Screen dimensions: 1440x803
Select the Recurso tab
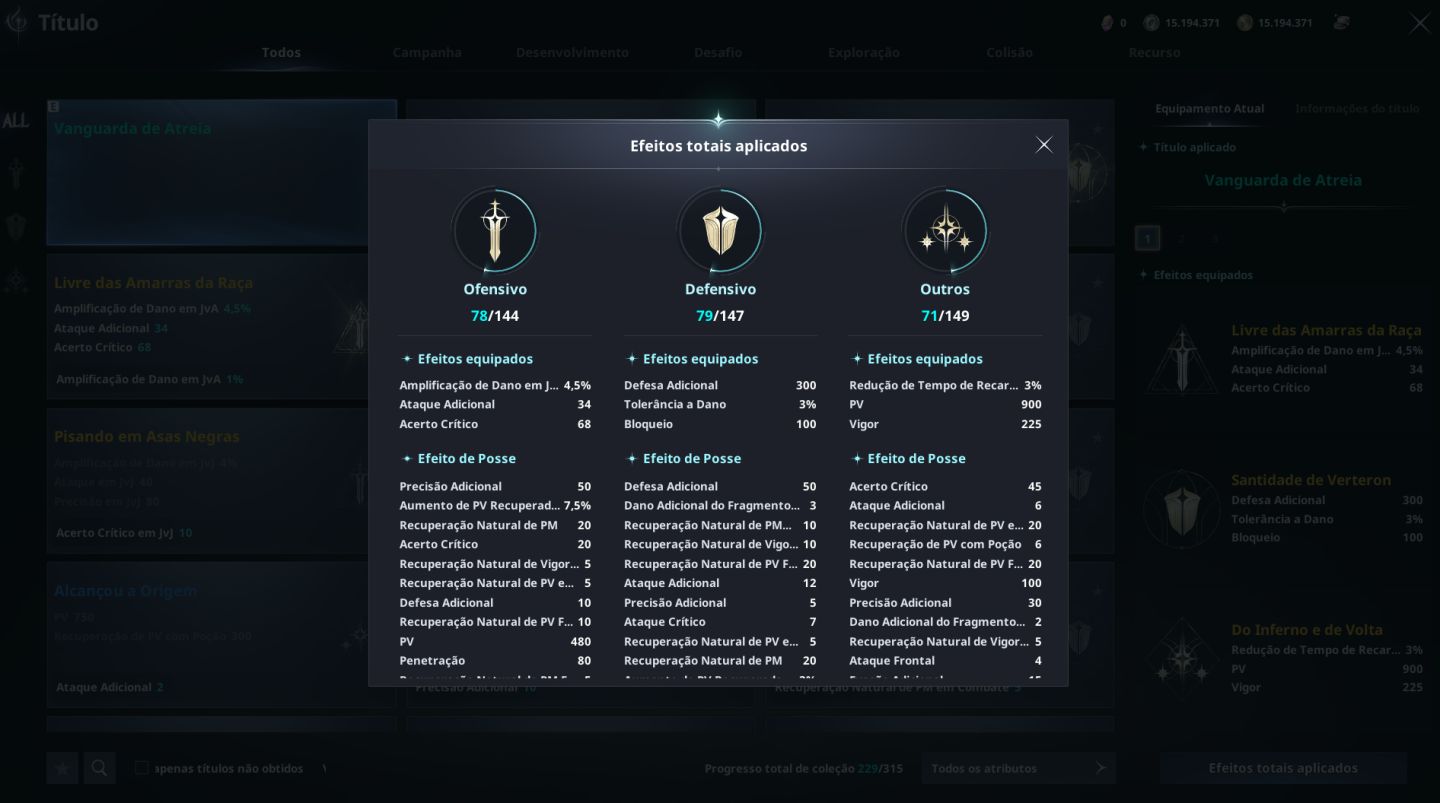(1154, 52)
